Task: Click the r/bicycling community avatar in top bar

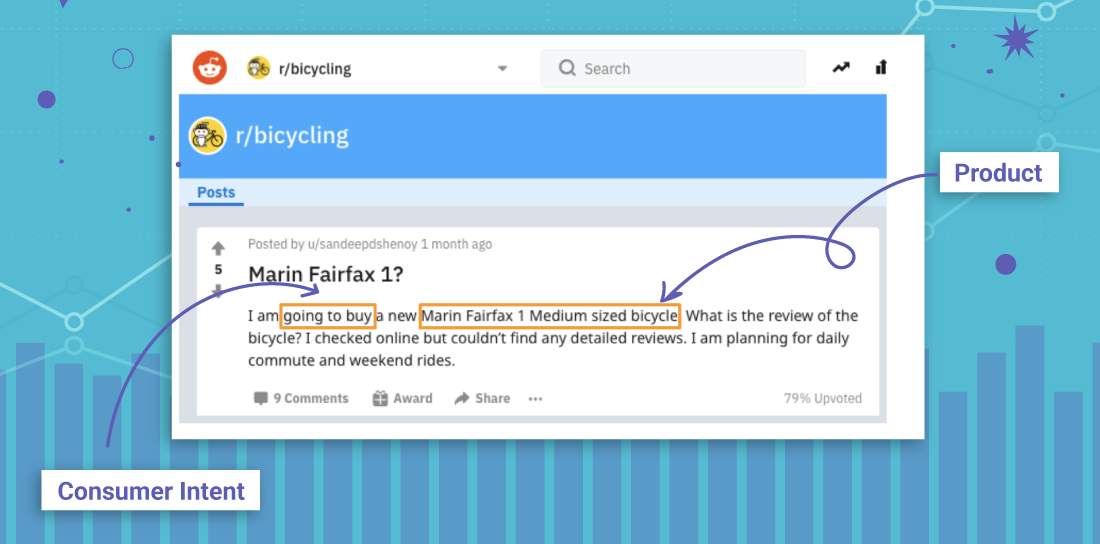Action: pos(259,68)
